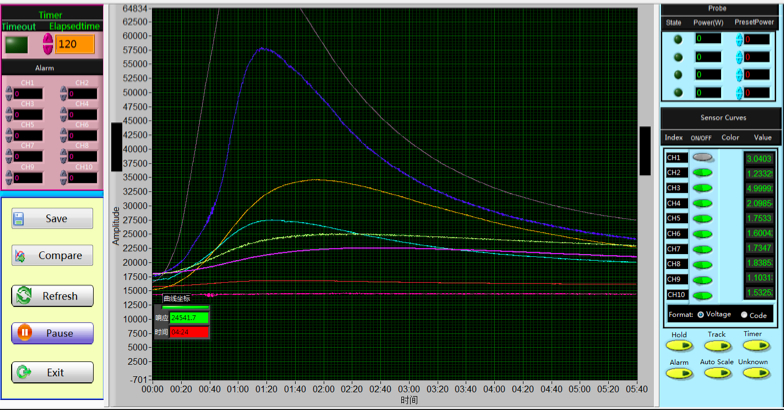
Task: Click the CH10 index label
Action: (676, 294)
